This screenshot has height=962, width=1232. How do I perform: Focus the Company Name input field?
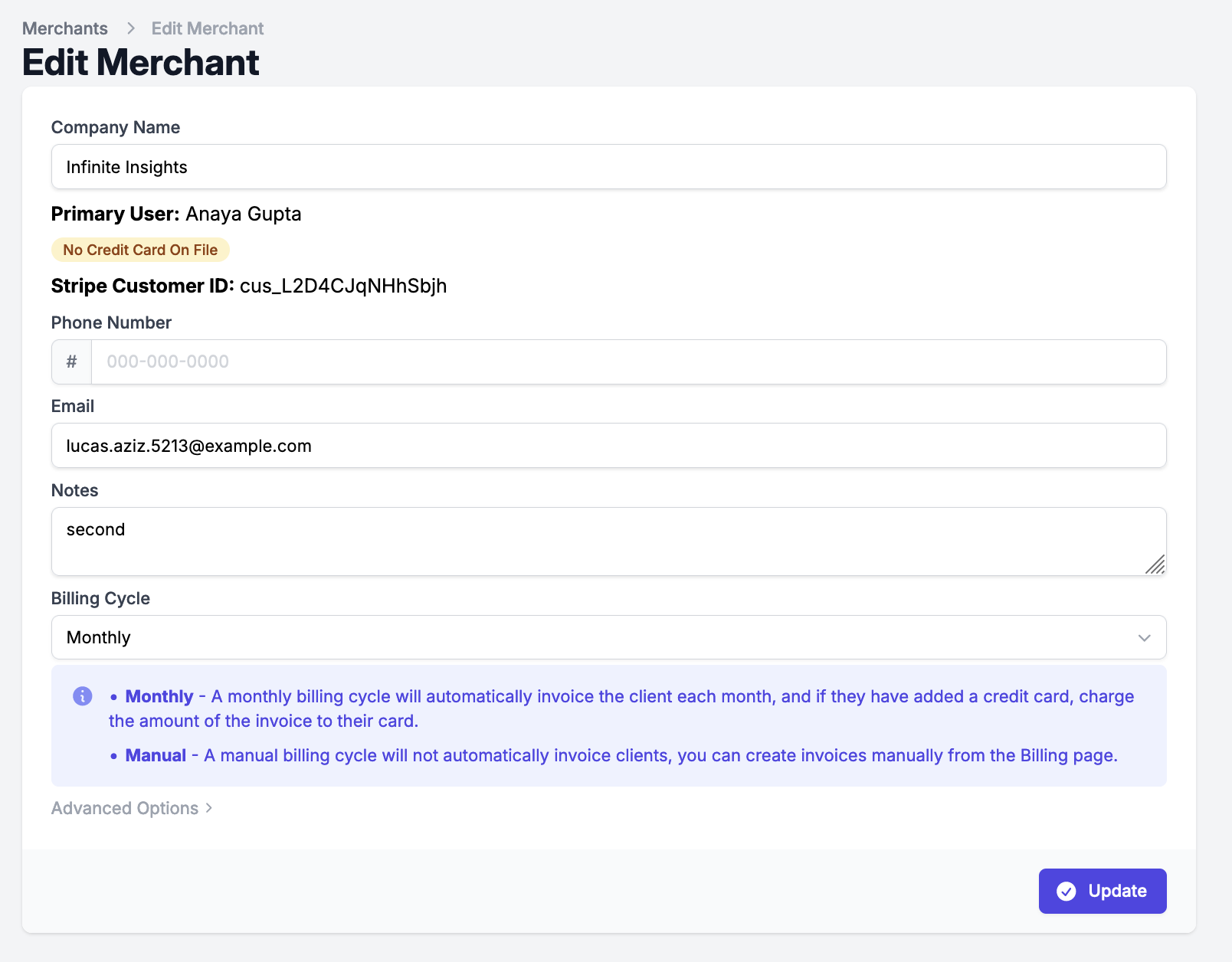point(608,167)
